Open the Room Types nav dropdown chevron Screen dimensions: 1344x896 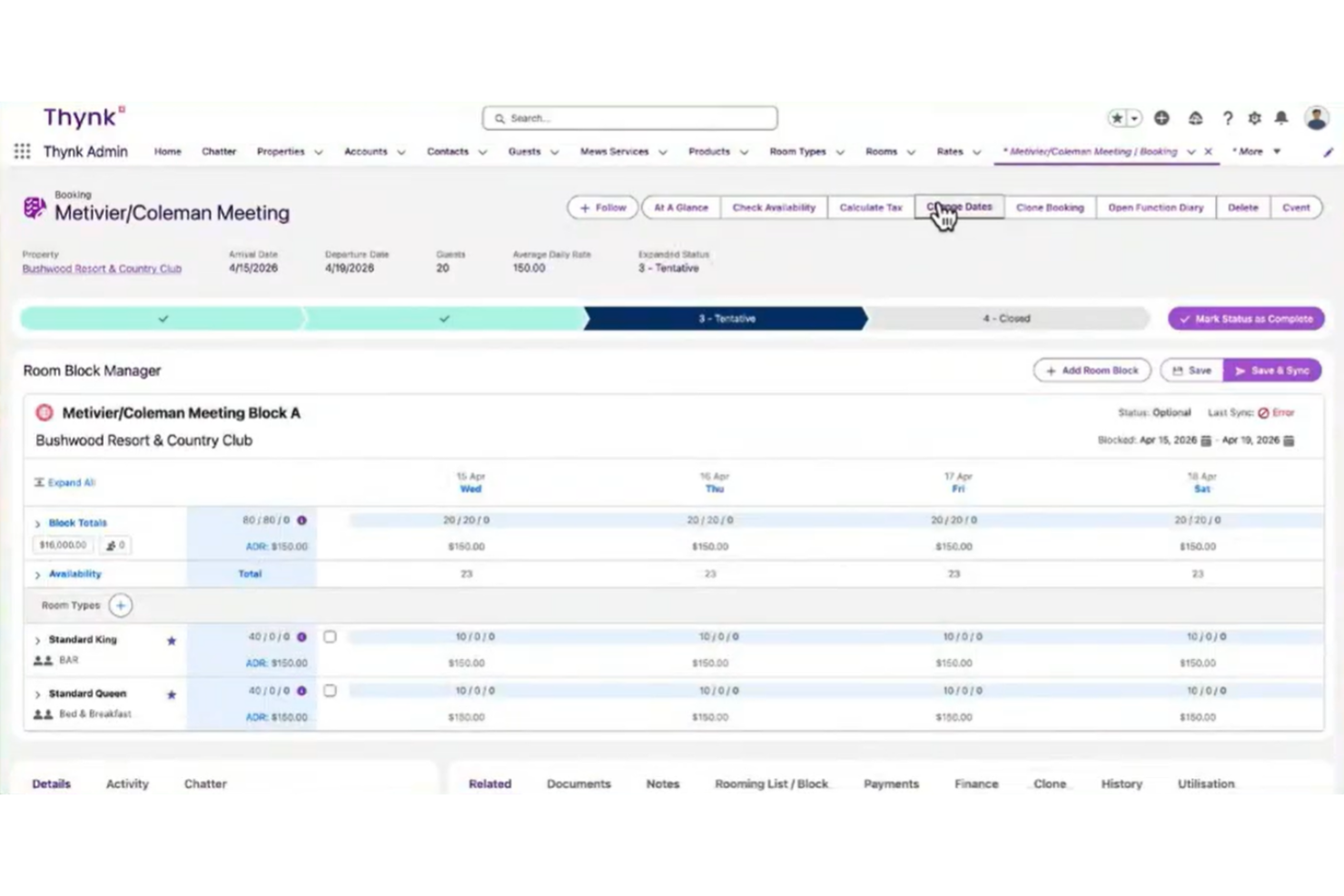click(x=840, y=153)
